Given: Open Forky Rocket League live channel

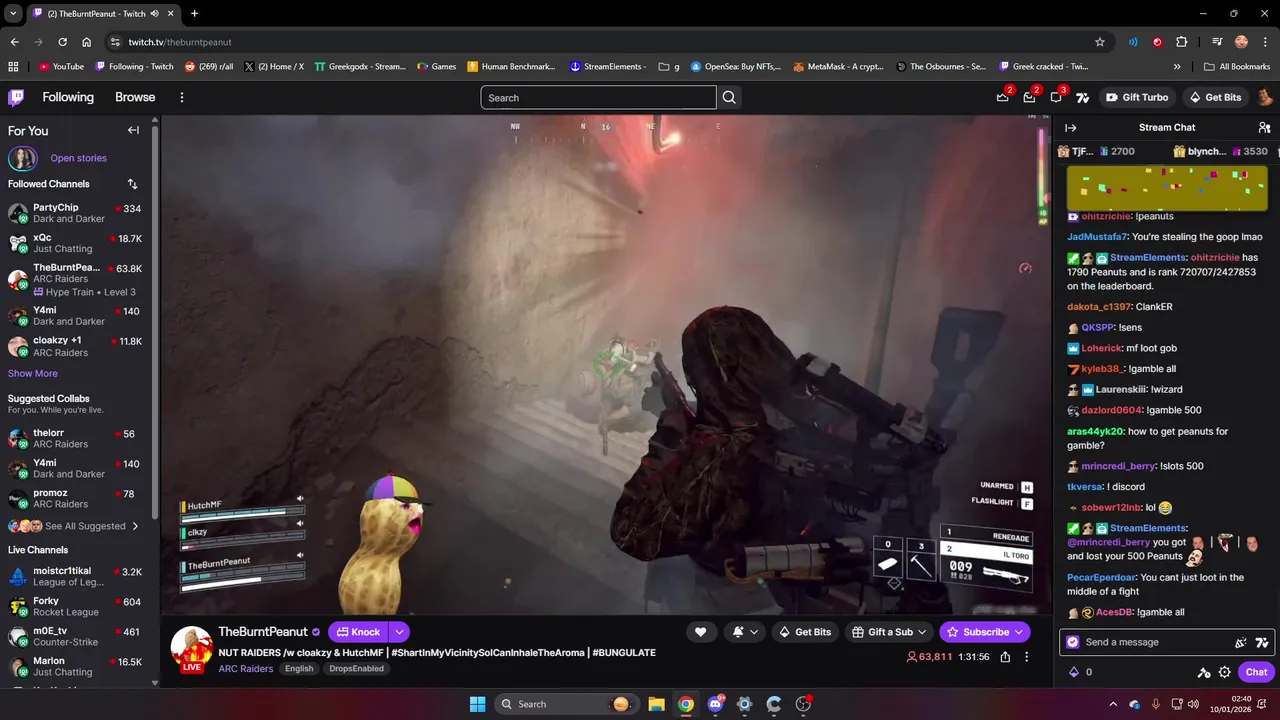Looking at the screenshot, I should pos(75,606).
